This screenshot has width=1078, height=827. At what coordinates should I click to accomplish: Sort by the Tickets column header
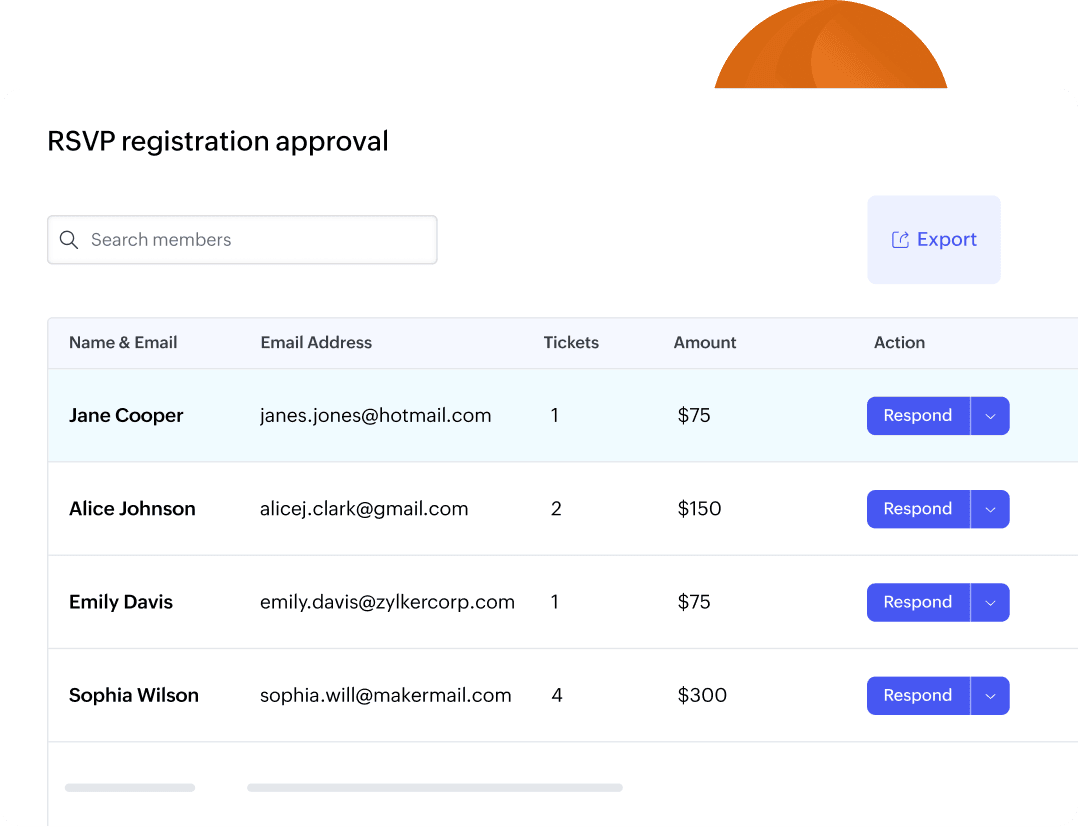(571, 343)
